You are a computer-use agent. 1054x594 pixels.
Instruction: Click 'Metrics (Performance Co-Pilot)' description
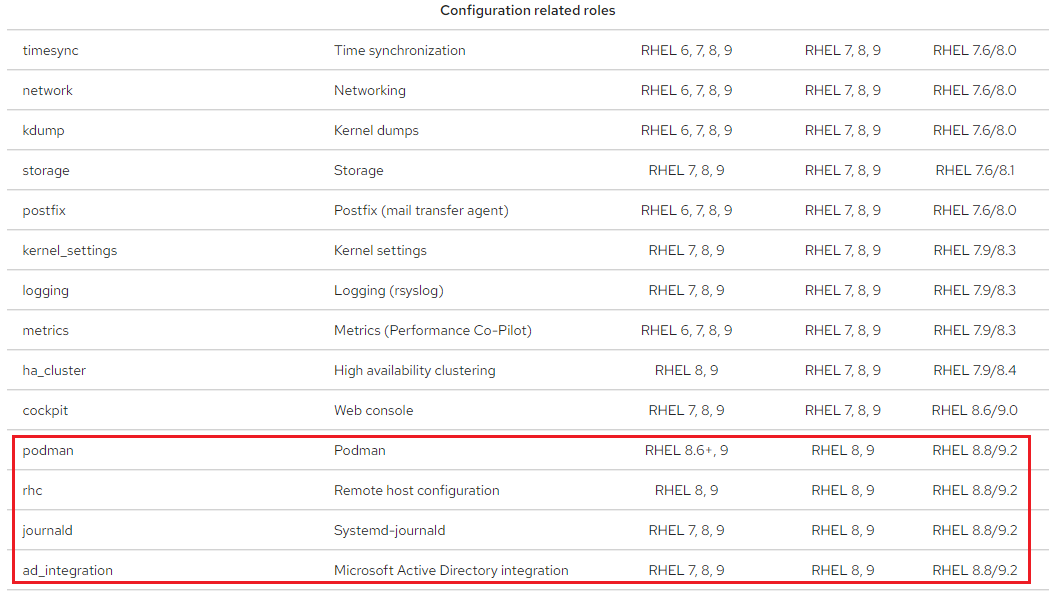pyautogui.click(x=432, y=330)
